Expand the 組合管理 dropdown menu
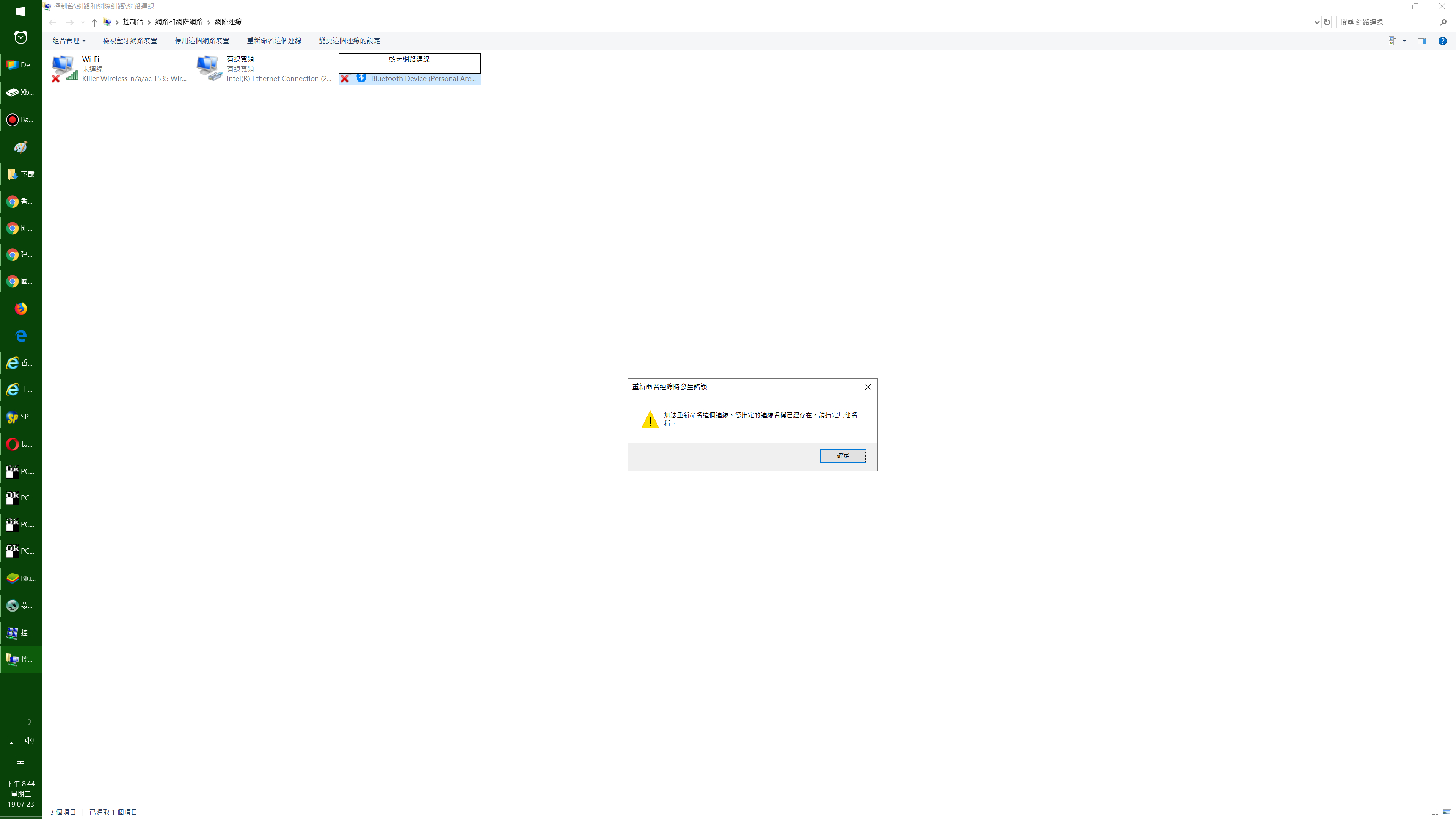This screenshot has height=819, width=1456. pos(68,41)
